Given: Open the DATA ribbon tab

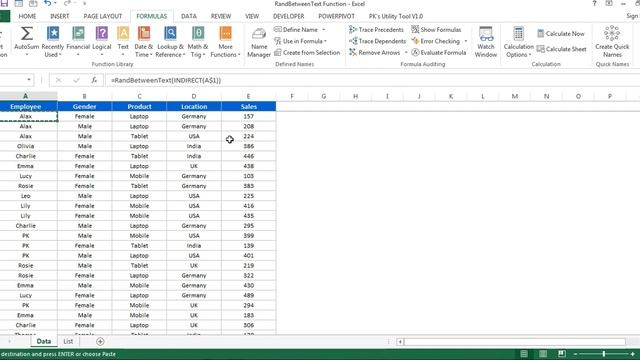Looking at the screenshot, I should 189,16.
